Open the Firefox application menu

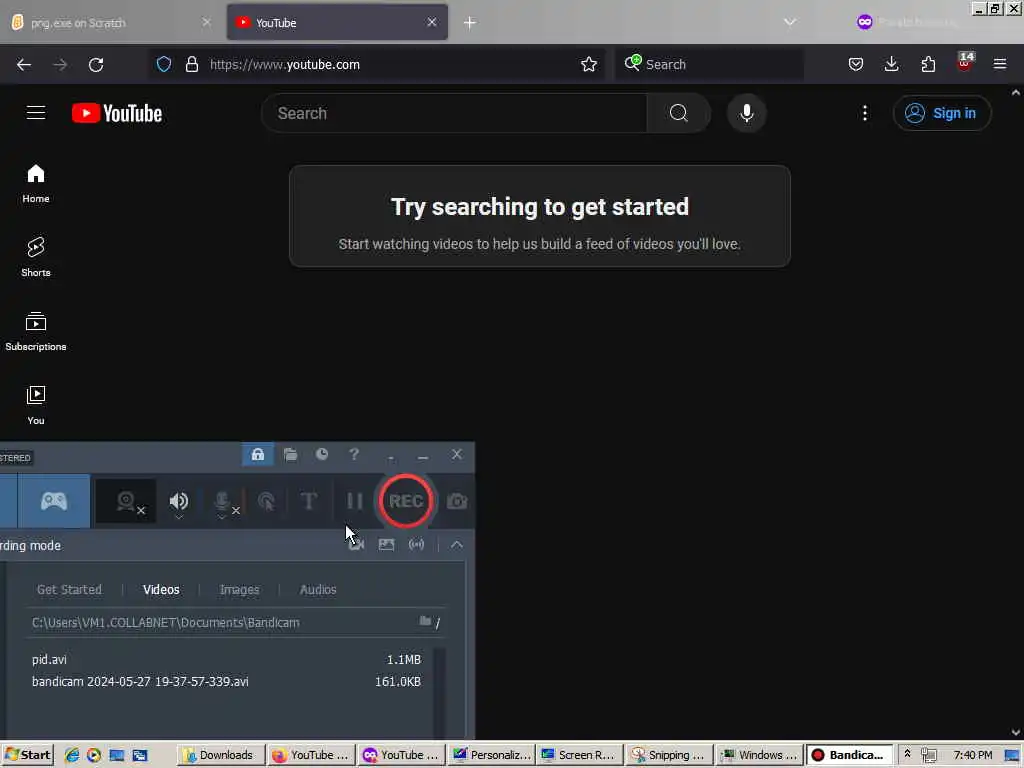1000,64
